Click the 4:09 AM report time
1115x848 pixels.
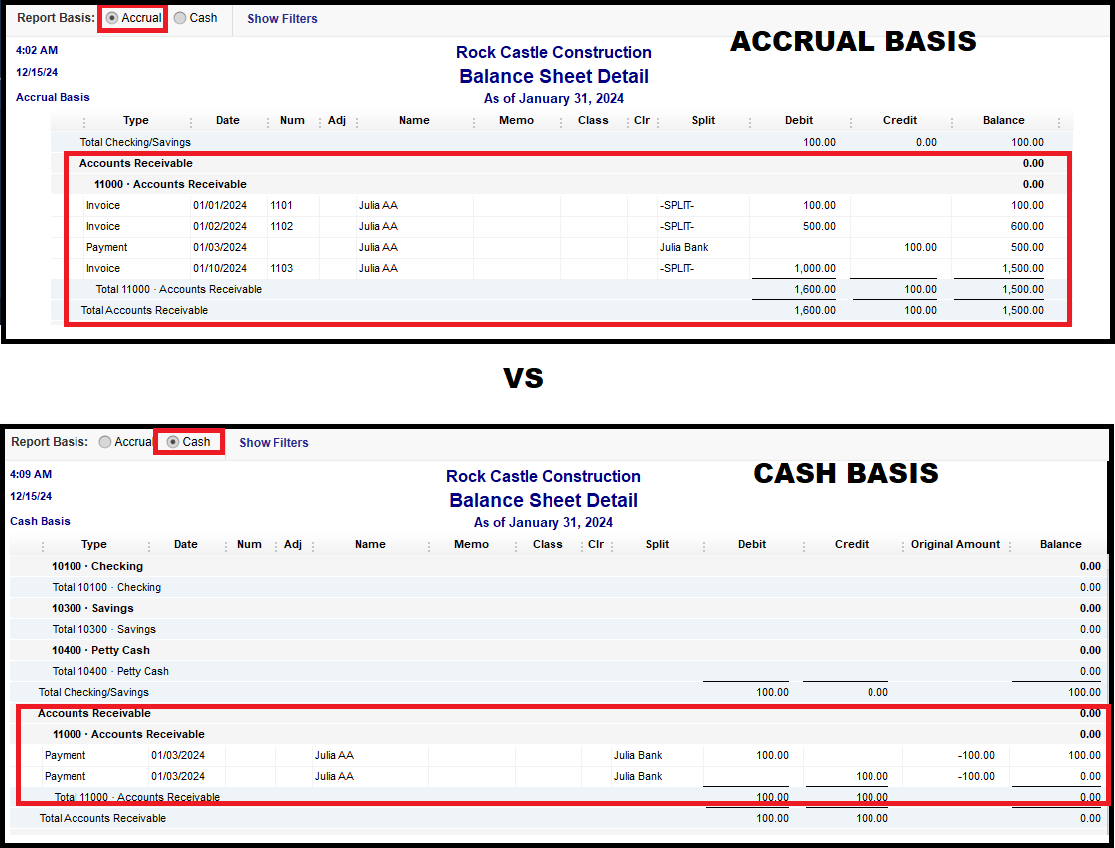click(x=31, y=475)
